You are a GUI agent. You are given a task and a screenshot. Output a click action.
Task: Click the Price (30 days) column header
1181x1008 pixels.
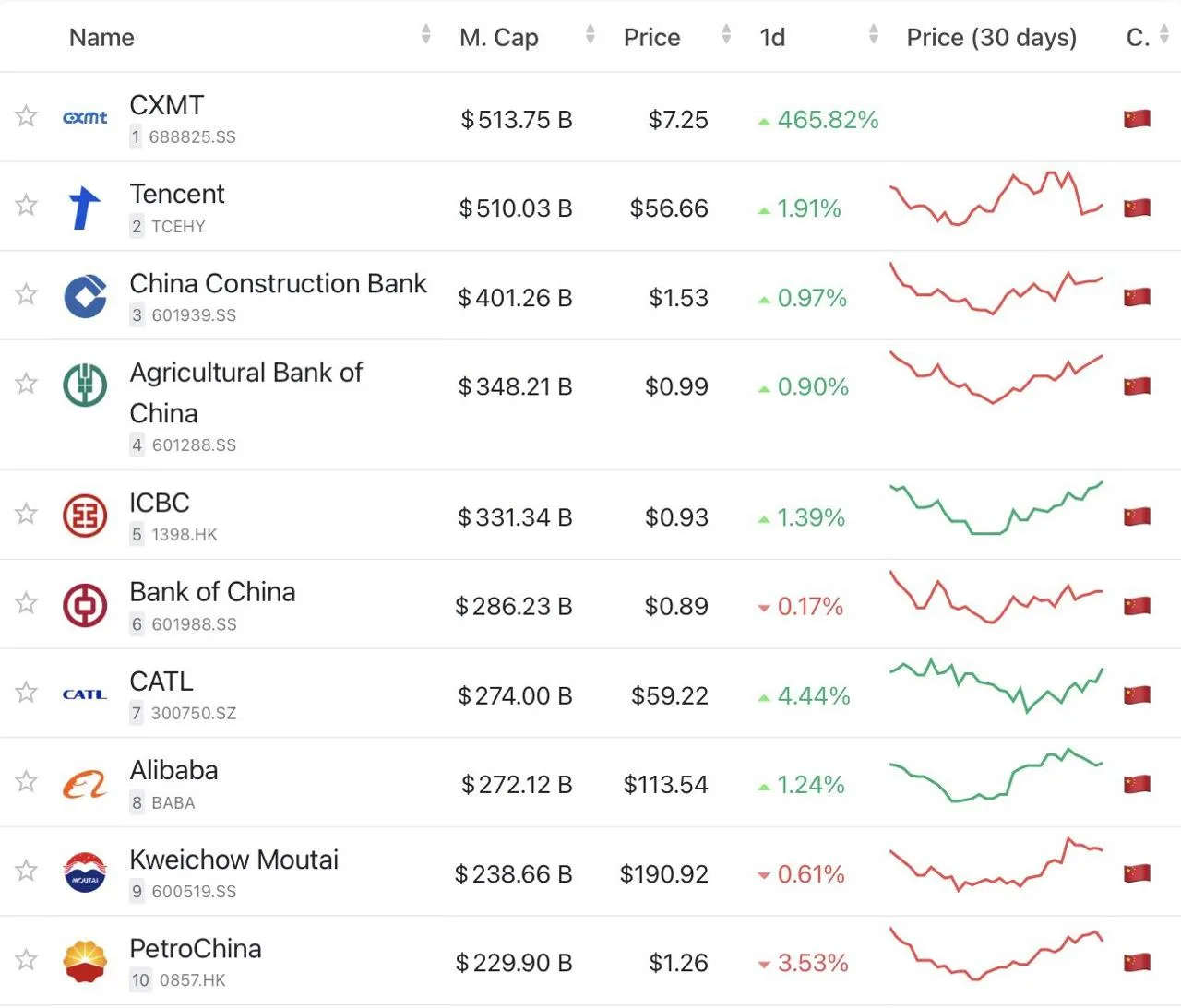click(x=992, y=37)
